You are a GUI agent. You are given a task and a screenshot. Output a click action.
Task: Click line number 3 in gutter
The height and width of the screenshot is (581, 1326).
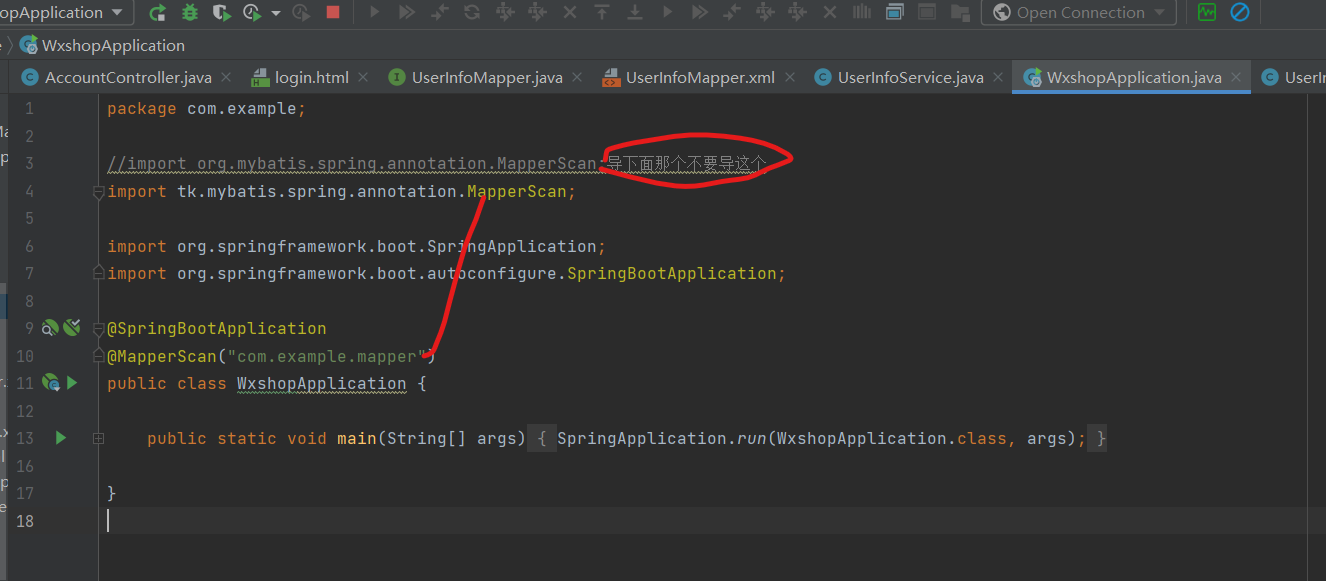click(x=29, y=163)
